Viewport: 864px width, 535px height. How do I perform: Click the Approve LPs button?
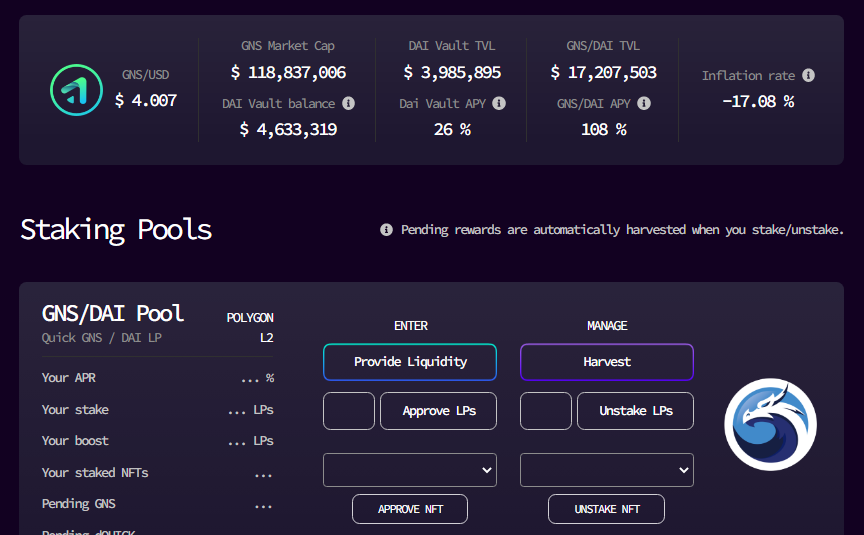(439, 411)
